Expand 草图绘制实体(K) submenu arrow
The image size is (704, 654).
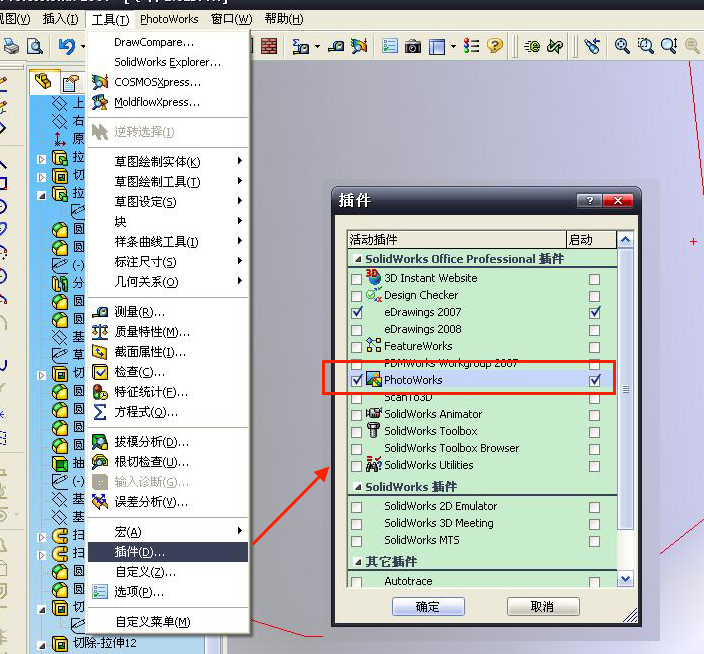click(240, 161)
